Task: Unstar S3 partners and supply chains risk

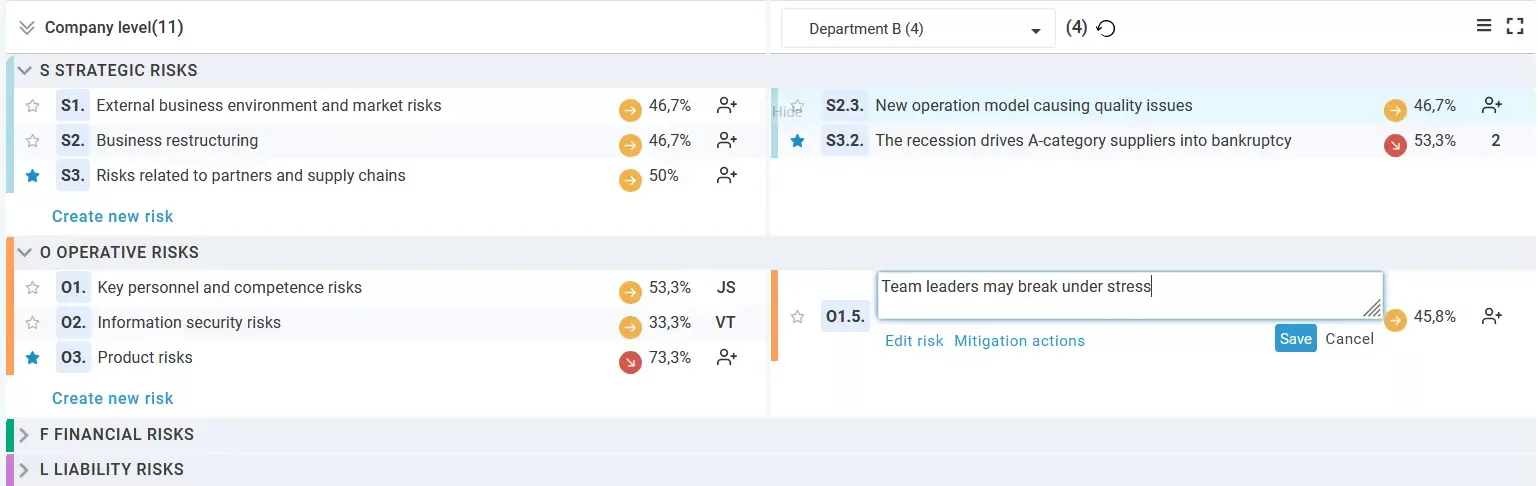Action: coord(32,176)
